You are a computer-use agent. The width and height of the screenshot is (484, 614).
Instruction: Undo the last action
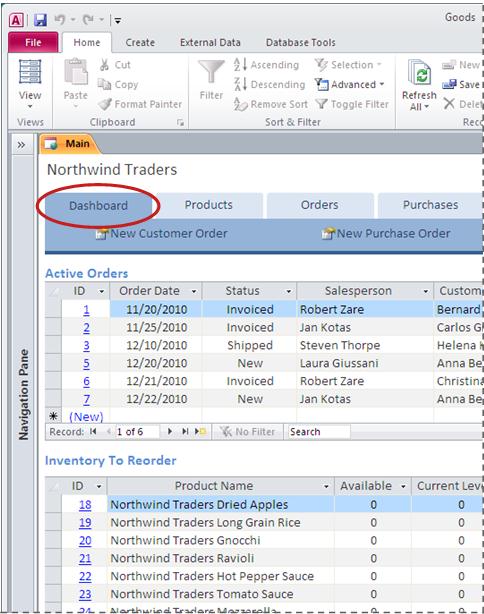point(60,19)
